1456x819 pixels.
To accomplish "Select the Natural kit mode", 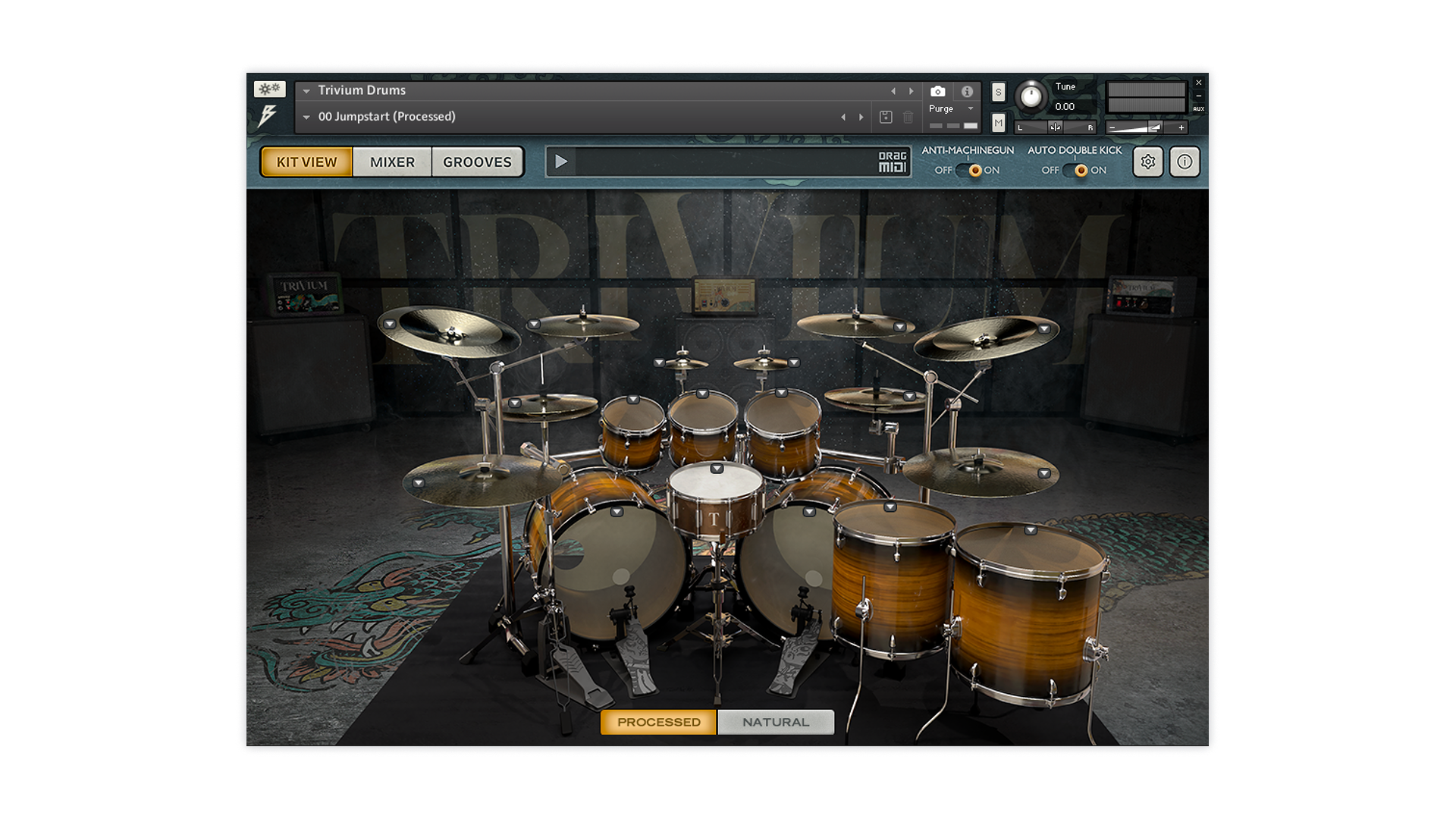I will tap(776, 722).
